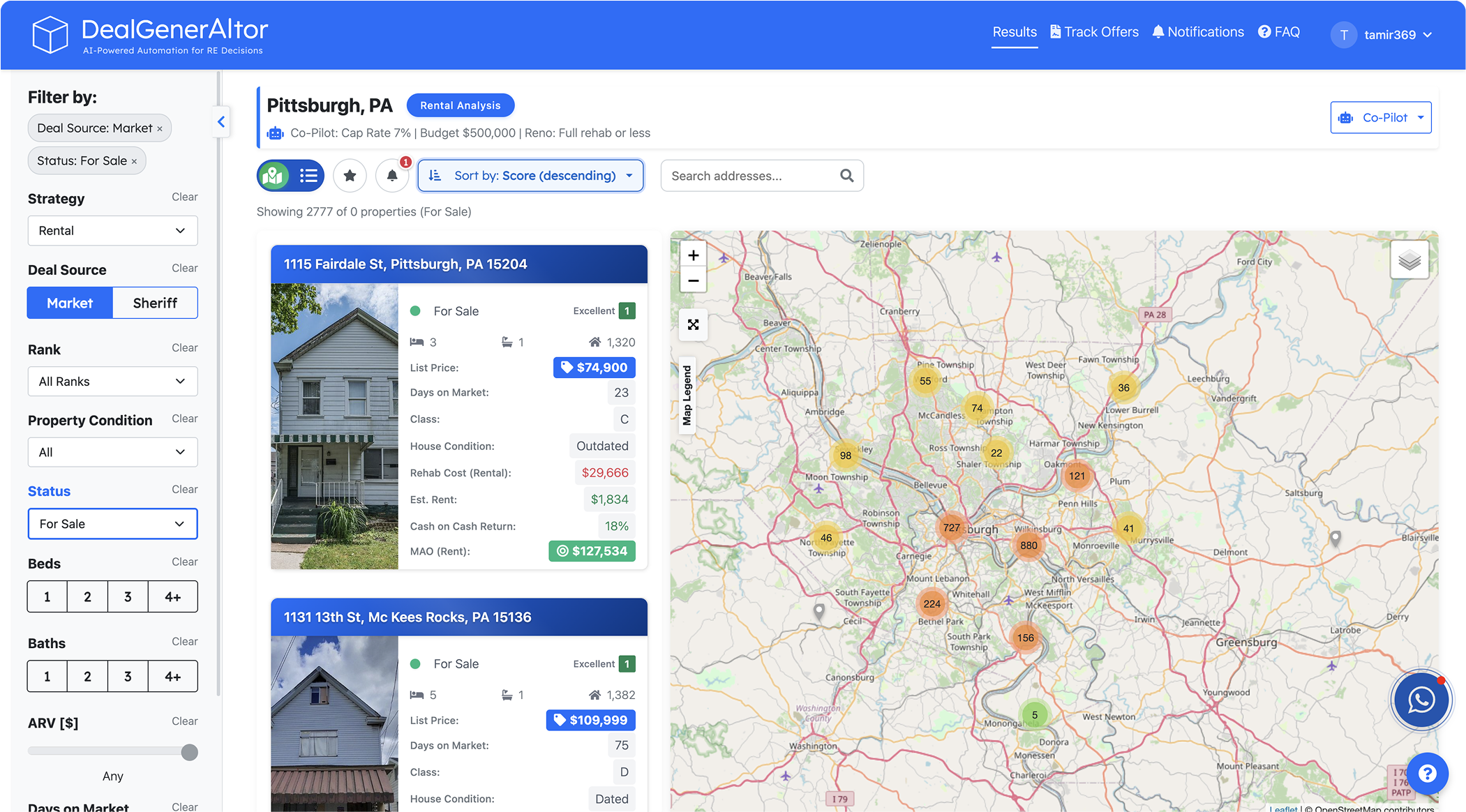Click the favorites star button
Viewport: 1466px width, 812px height.
(350, 176)
